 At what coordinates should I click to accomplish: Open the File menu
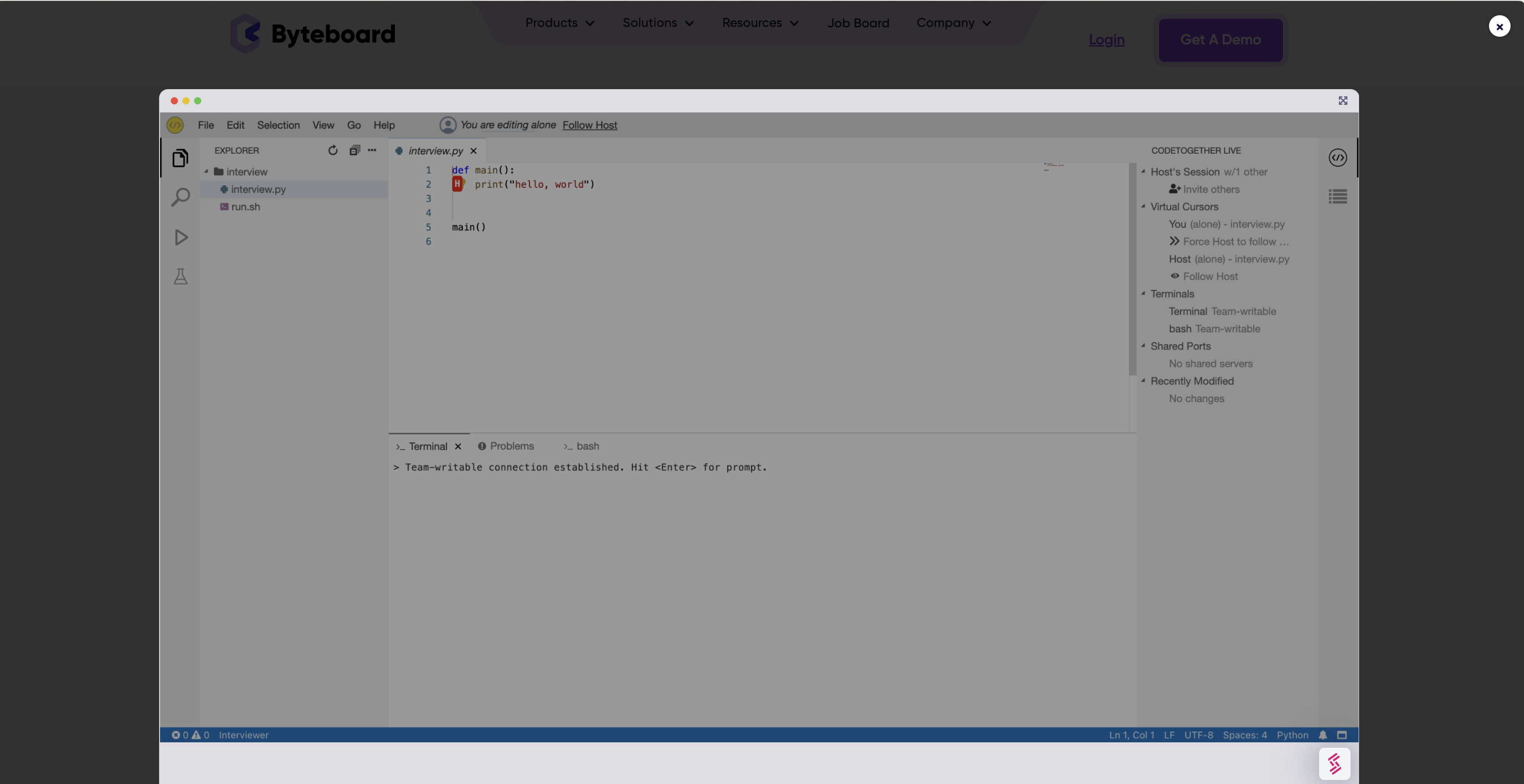click(206, 125)
